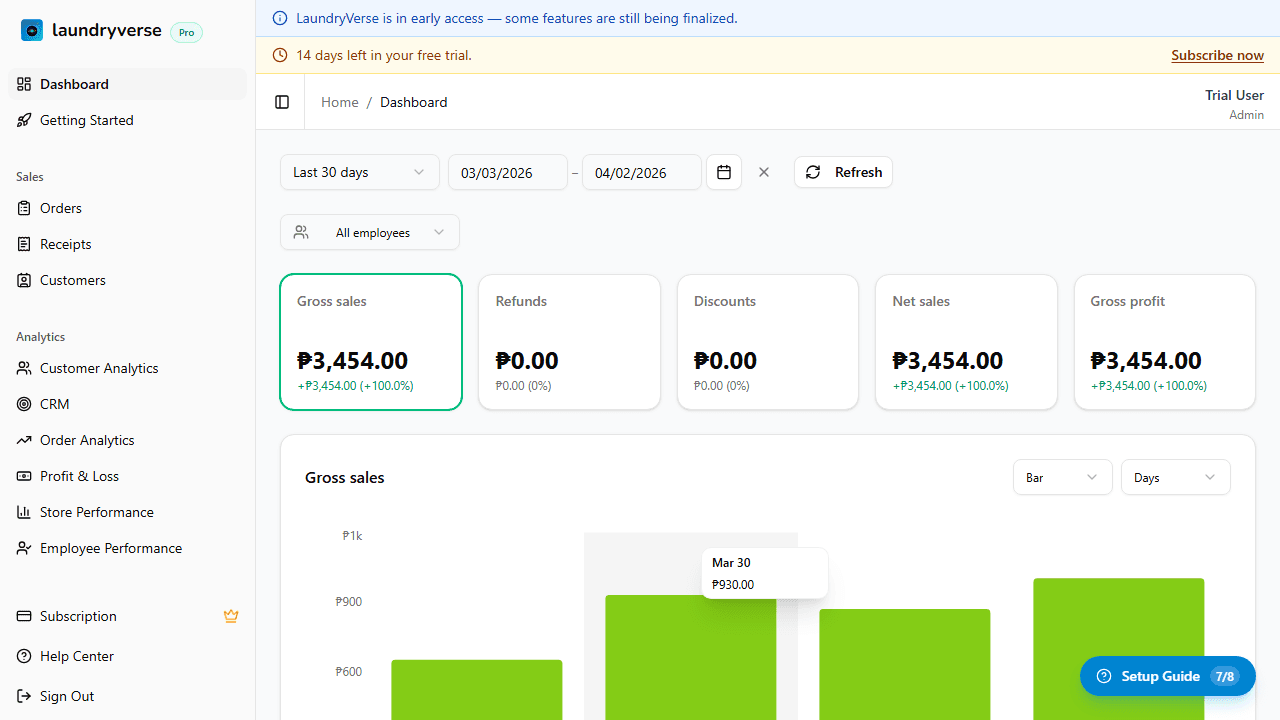
Task: Open Customer Analytics
Action: [x=99, y=367]
